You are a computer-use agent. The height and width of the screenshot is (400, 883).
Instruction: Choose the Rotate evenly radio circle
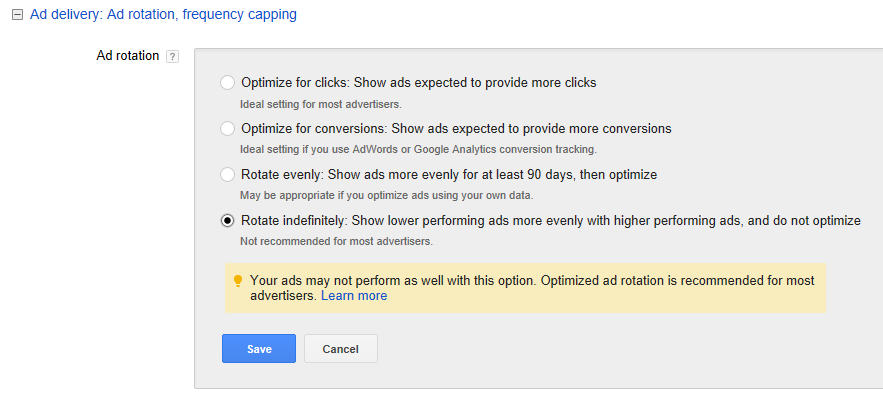[227, 175]
